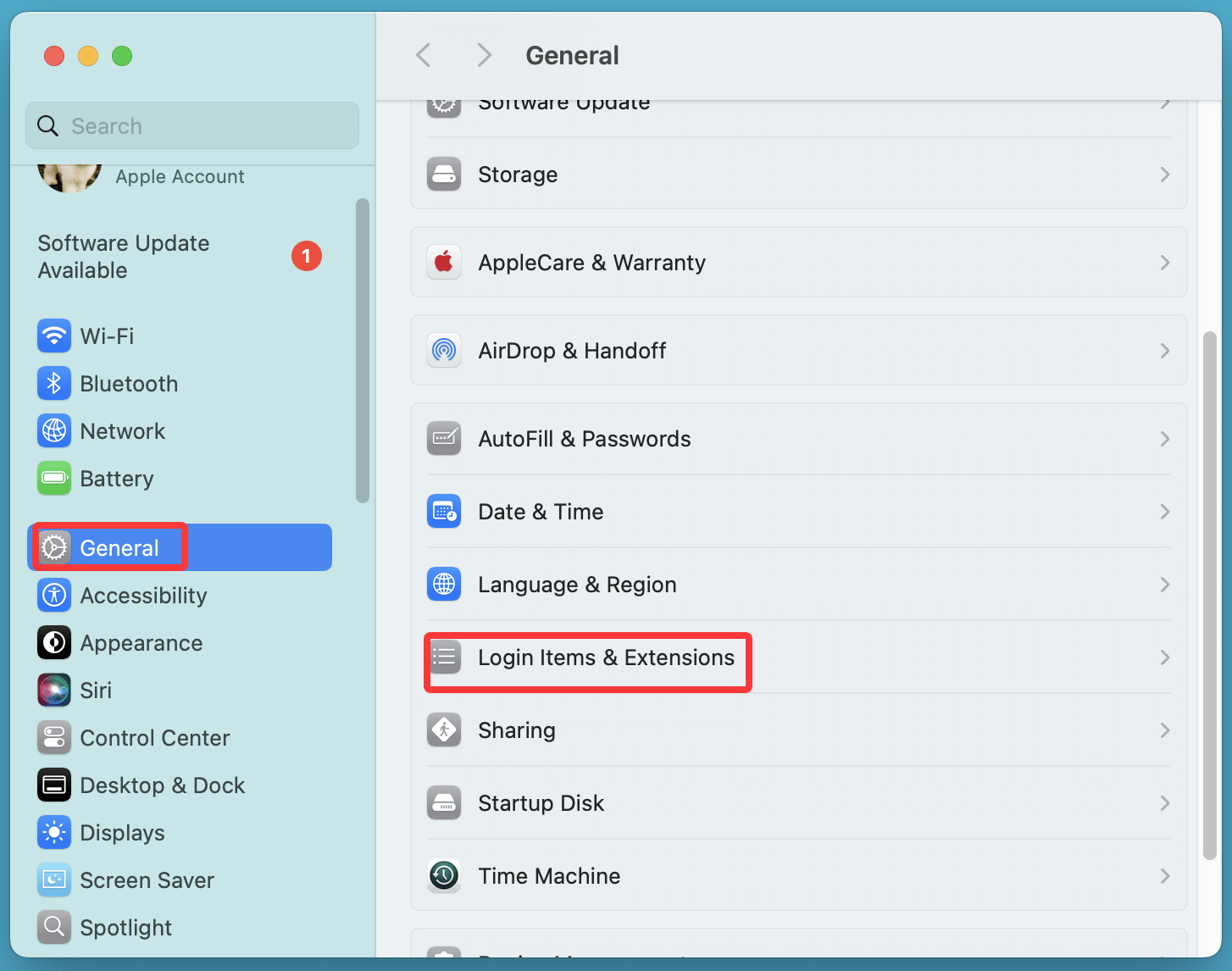Select the Control Center sidebar icon

(53, 737)
